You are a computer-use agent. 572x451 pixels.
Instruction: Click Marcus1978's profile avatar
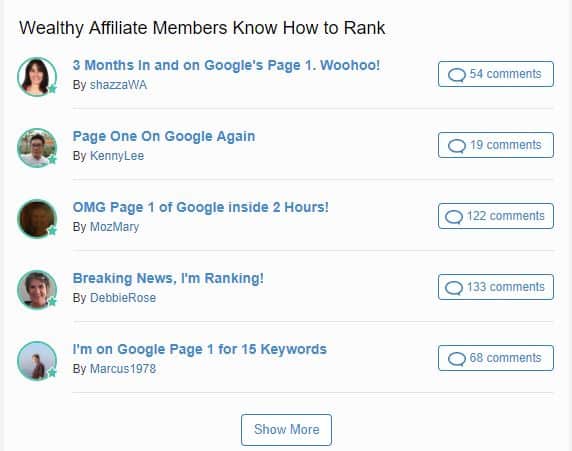tap(37, 361)
